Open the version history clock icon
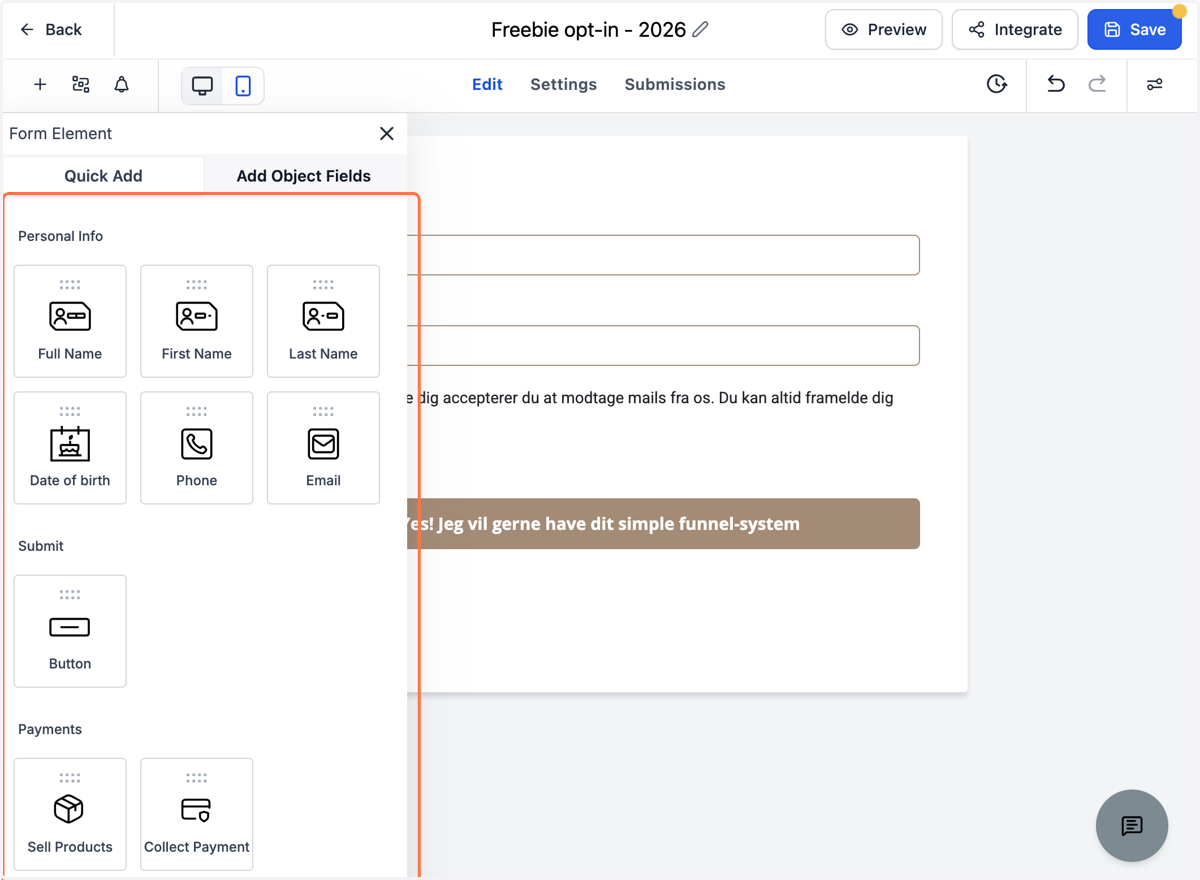This screenshot has width=1200, height=880. tap(997, 85)
